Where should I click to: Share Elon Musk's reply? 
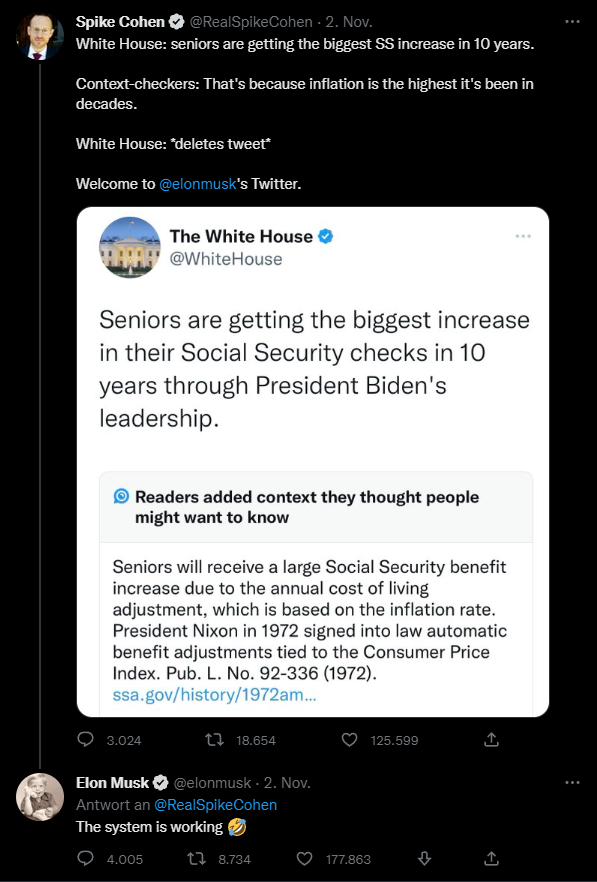(x=491, y=858)
